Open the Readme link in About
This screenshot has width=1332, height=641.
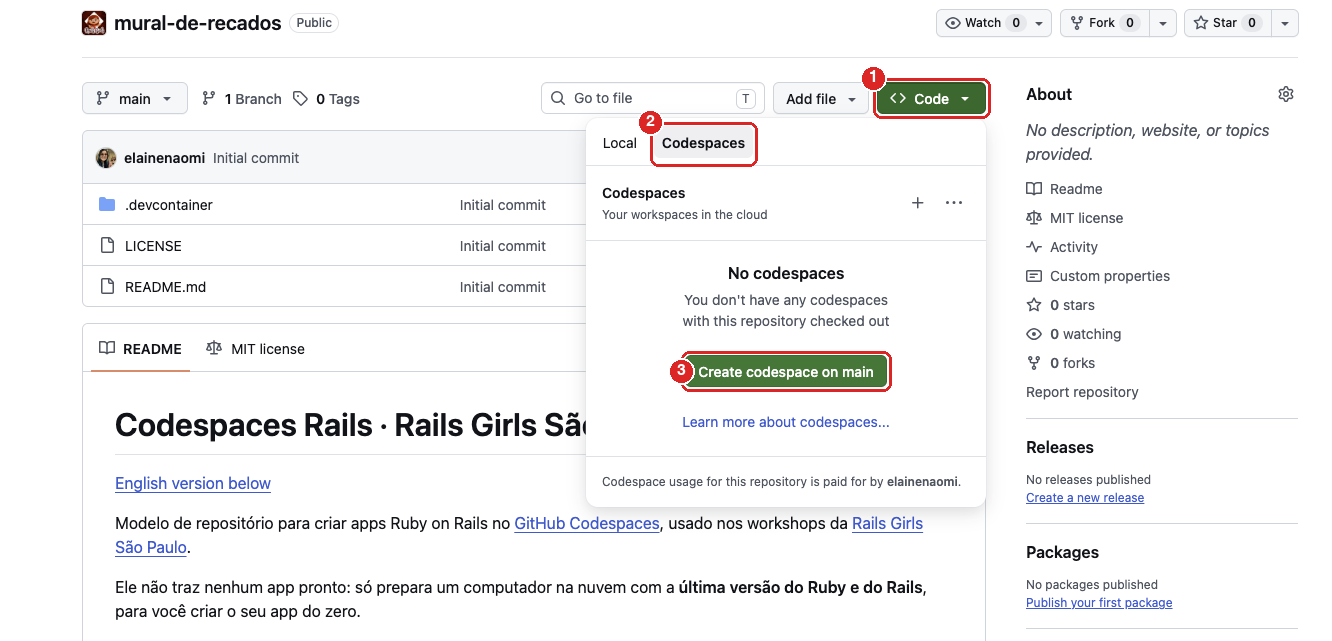tap(1076, 189)
